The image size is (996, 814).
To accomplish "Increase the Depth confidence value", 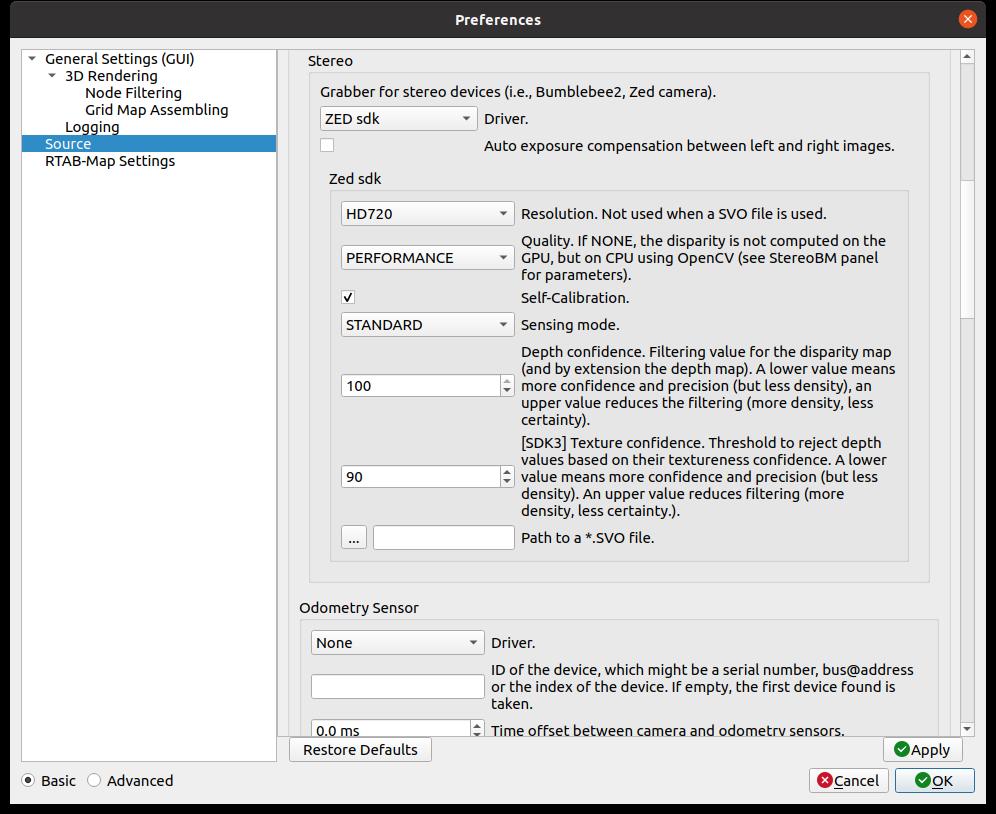I will tap(506, 380).
